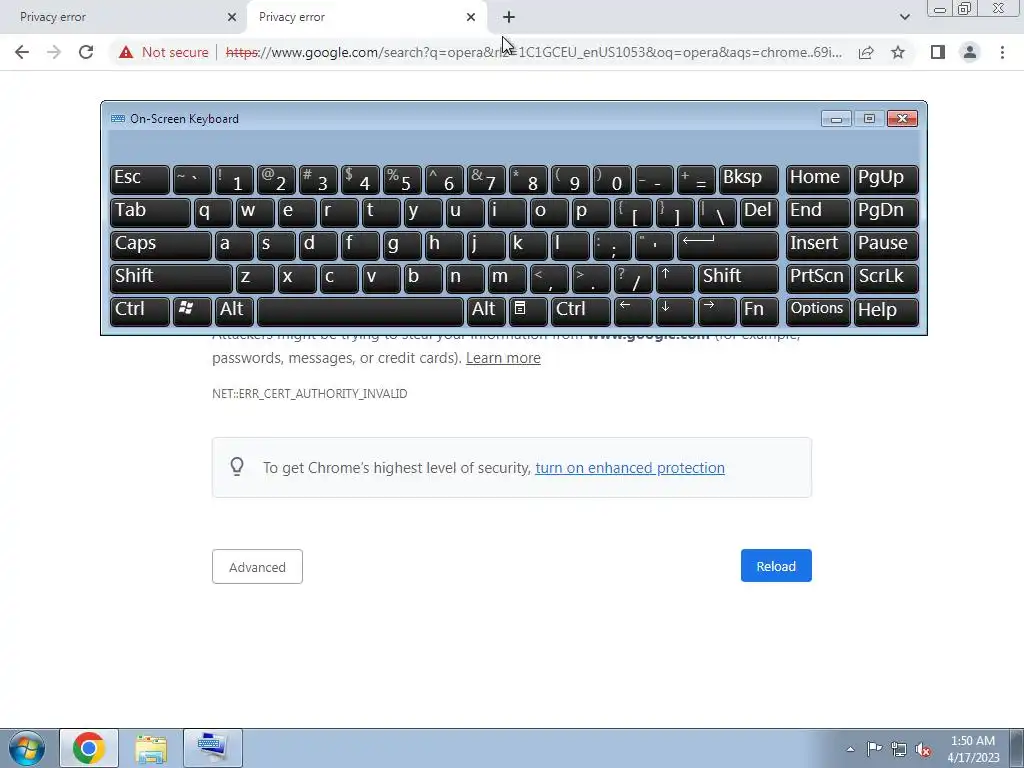Open the Learn more link
1024x768 pixels.
point(503,358)
